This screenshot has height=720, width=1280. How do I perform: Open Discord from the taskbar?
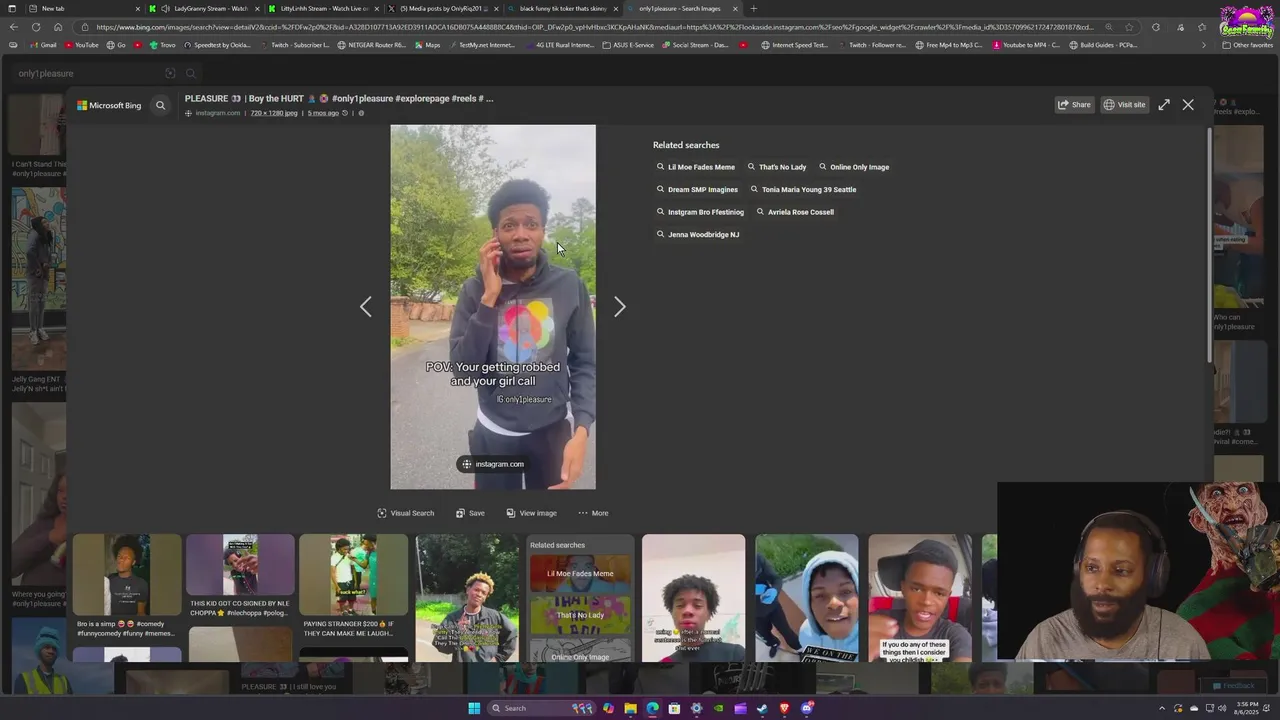tap(806, 708)
